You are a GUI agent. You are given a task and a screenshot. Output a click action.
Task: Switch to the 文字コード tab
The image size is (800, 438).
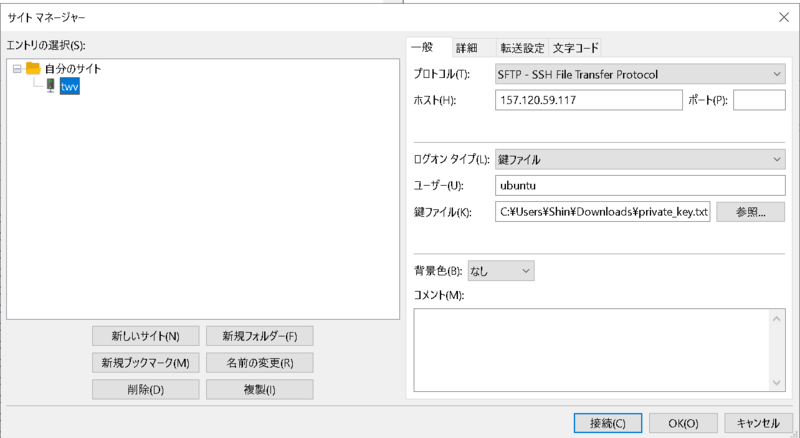575,48
